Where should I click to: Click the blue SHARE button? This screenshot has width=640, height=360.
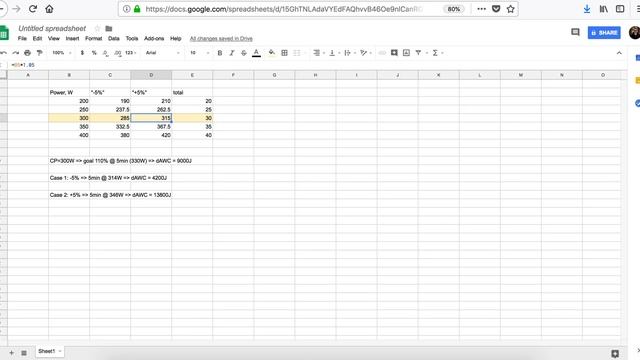604,33
